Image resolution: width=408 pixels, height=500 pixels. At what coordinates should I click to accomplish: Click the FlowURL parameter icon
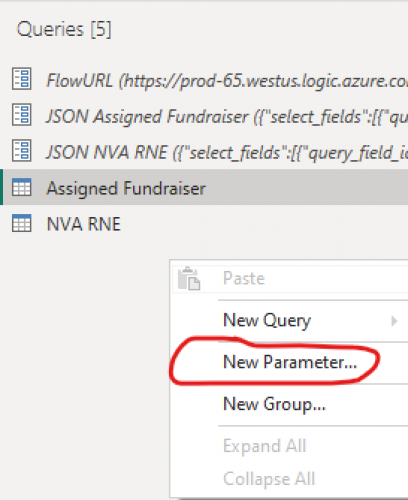click(x=22, y=79)
